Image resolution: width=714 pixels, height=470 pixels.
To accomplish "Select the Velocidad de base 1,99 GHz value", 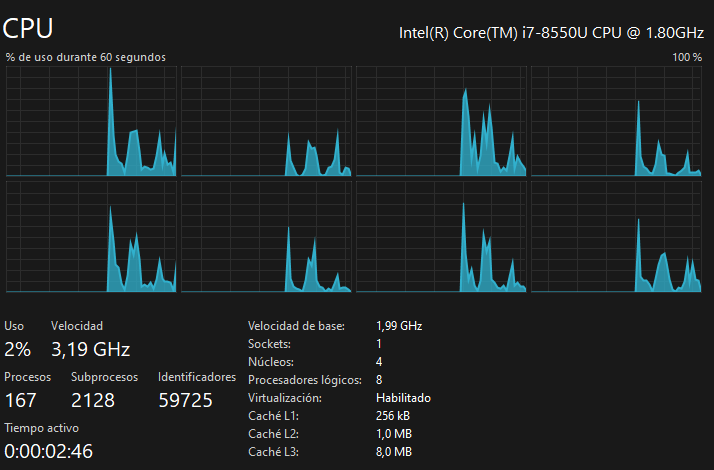I will coord(399,326).
